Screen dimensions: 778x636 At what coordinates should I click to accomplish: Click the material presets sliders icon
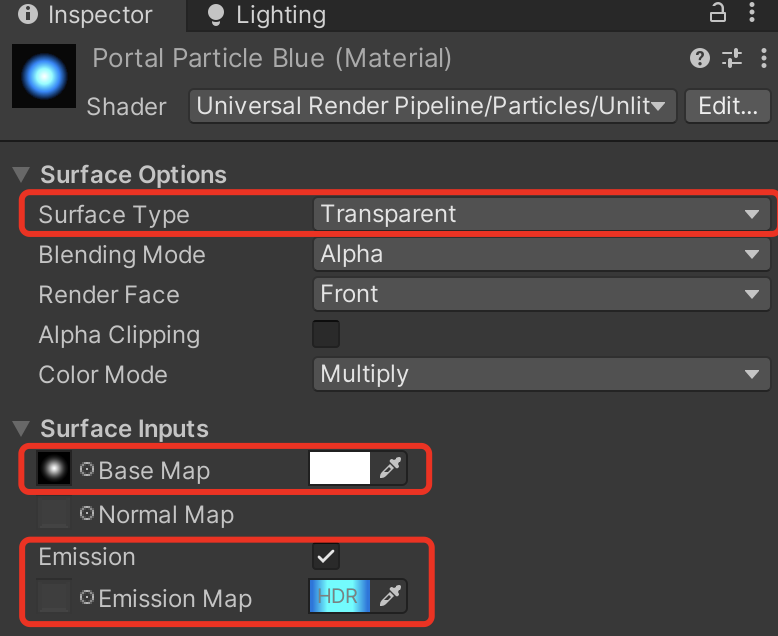tap(732, 59)
